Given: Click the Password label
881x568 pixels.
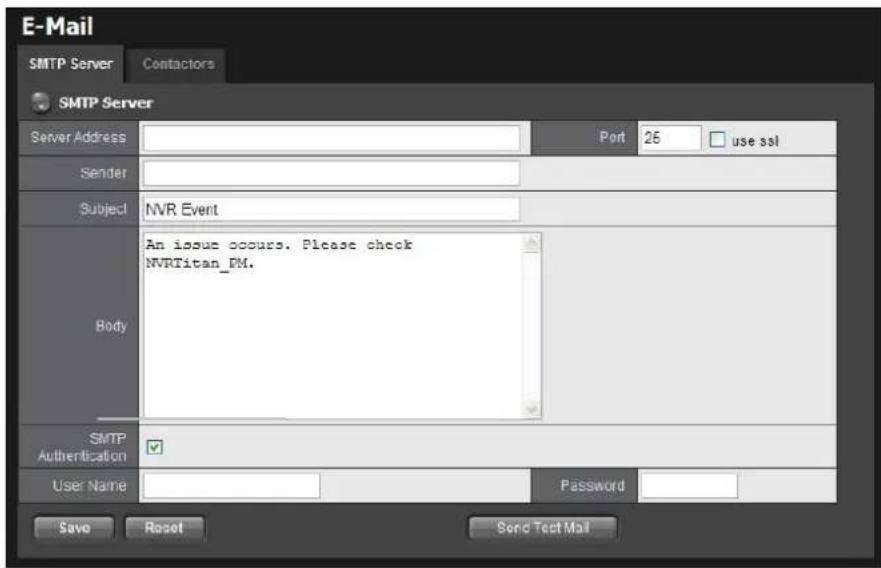Looking at the screenshot, I should (x=592, y=485).
